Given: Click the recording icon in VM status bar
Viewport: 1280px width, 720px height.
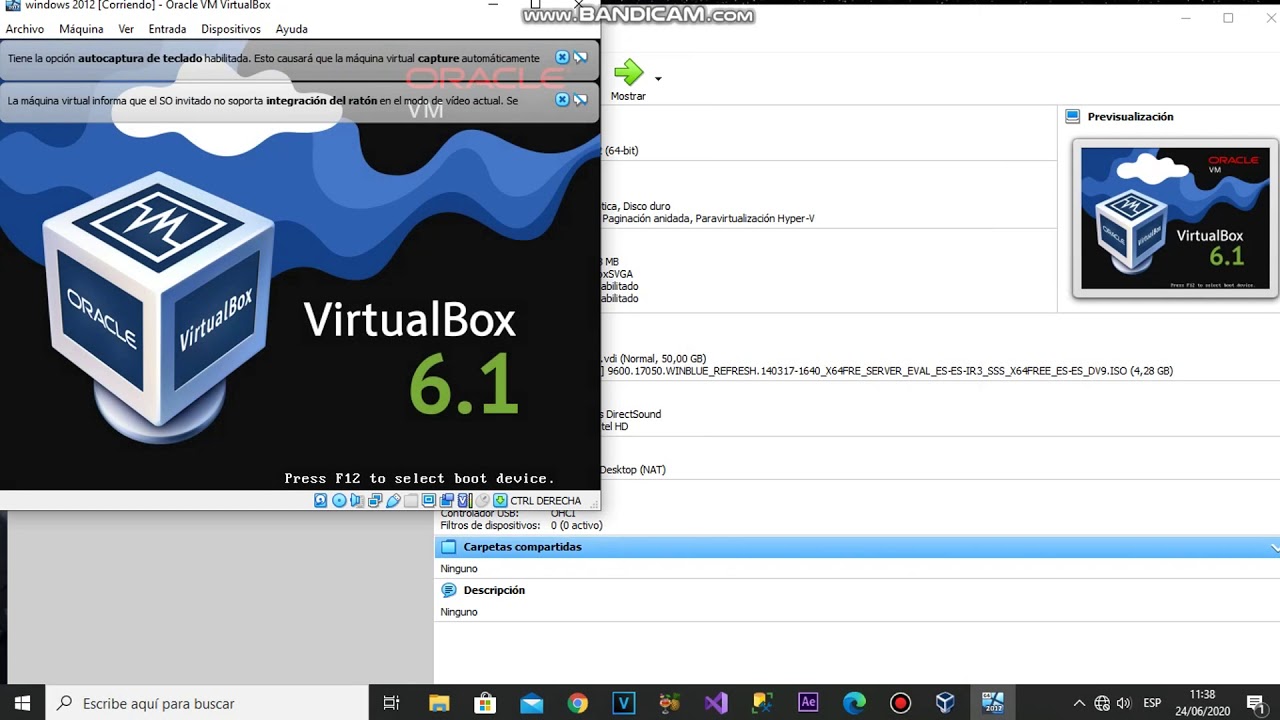Looking at the screenshot, I should 447,500.
